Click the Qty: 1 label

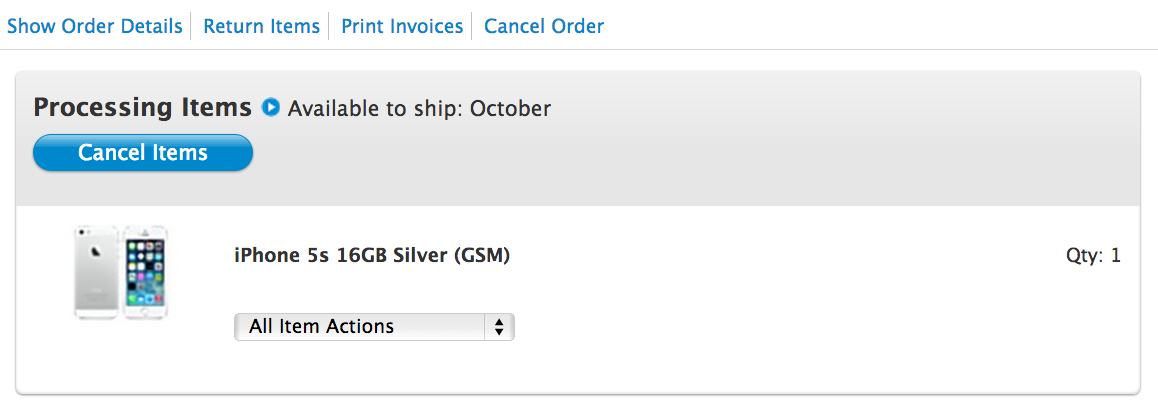pos(1093,256)
